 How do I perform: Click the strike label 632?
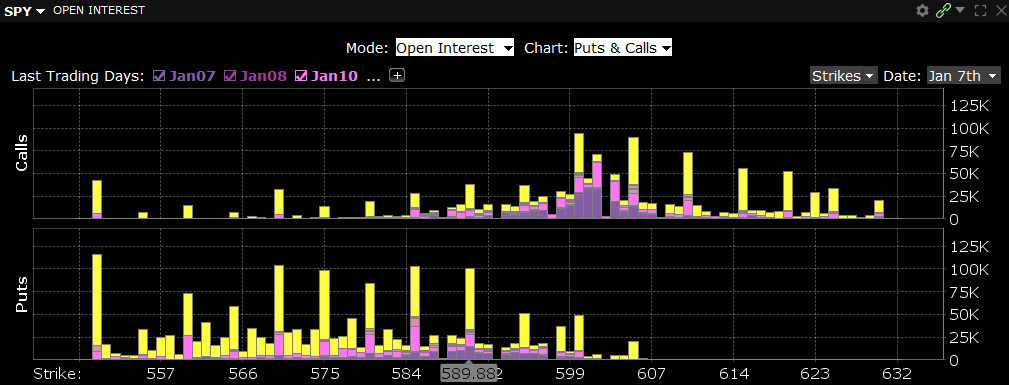click(x=897, y=374)
